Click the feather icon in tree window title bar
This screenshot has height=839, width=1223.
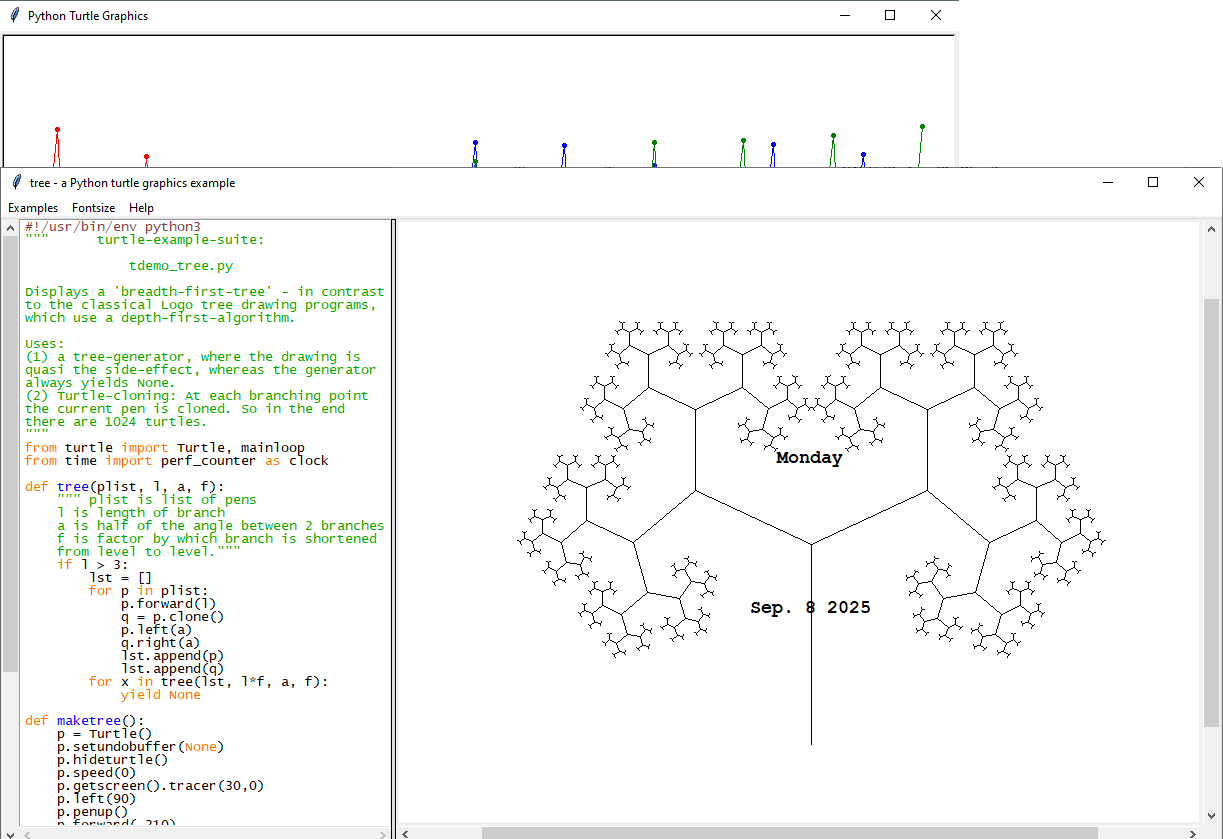15,183
